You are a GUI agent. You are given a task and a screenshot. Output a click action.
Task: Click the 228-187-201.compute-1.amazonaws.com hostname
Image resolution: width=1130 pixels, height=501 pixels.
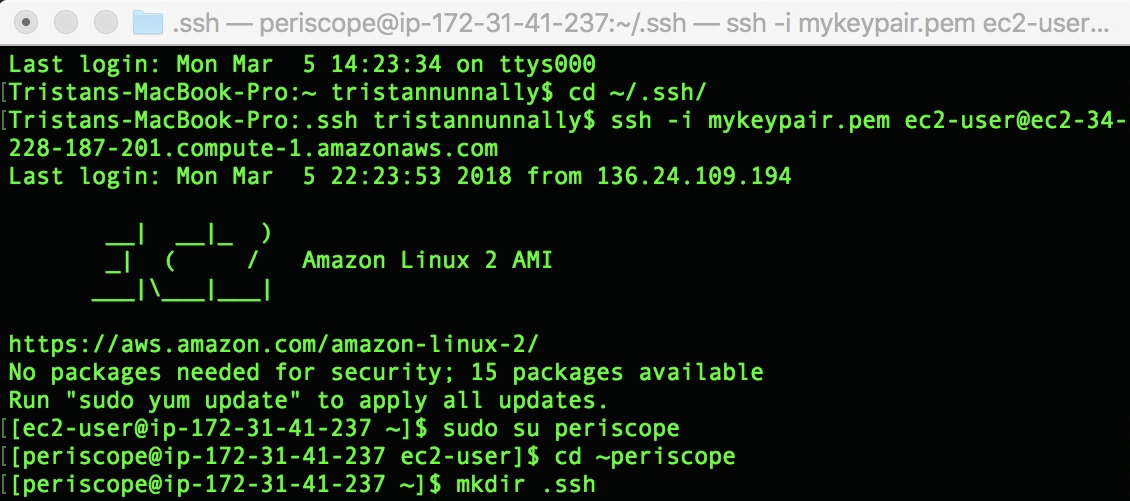253,148
